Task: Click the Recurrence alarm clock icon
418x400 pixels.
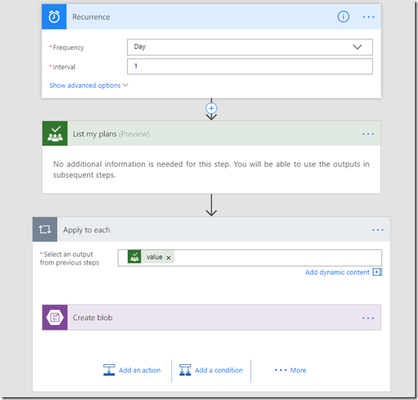Action: pos(54,17)
